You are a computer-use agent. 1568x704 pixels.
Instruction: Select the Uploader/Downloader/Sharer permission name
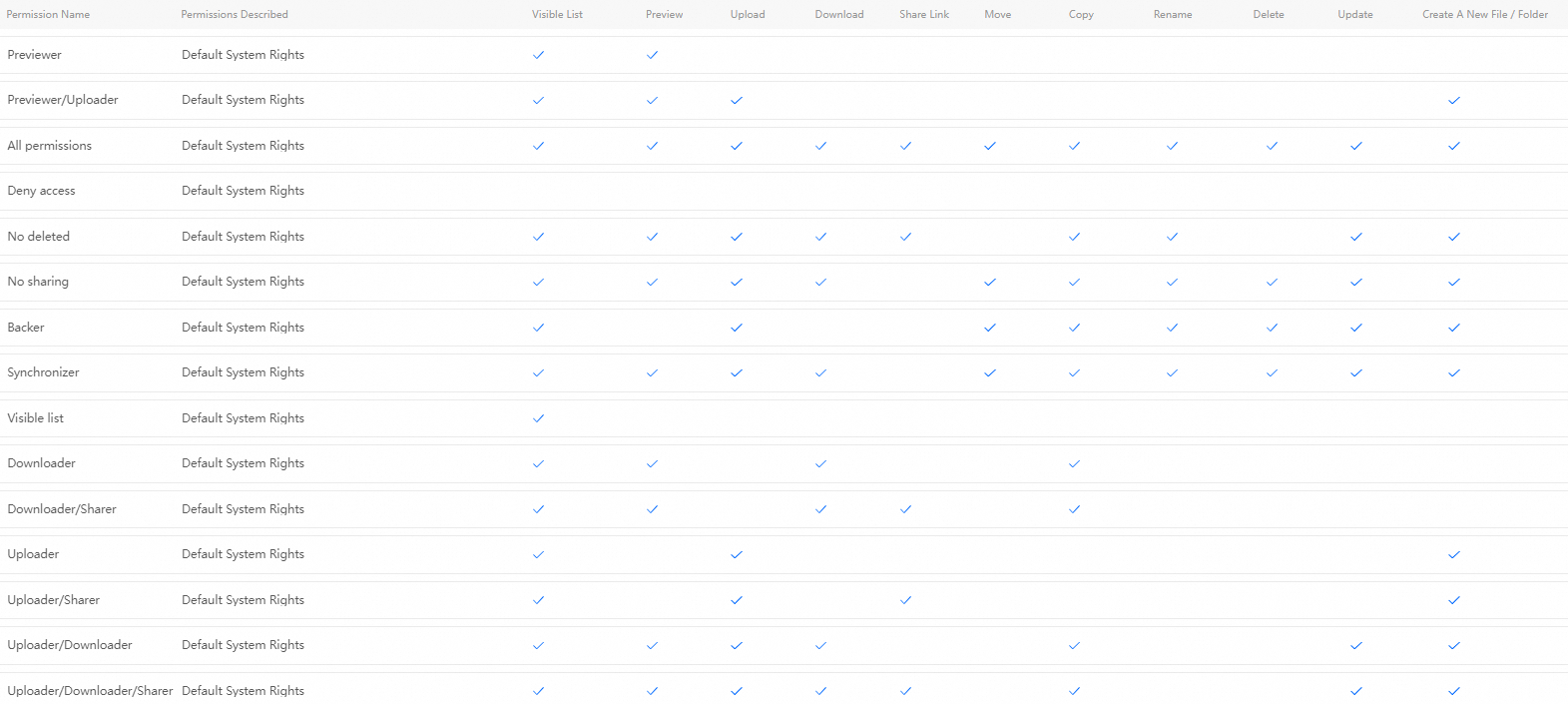(x=90, y=691)
